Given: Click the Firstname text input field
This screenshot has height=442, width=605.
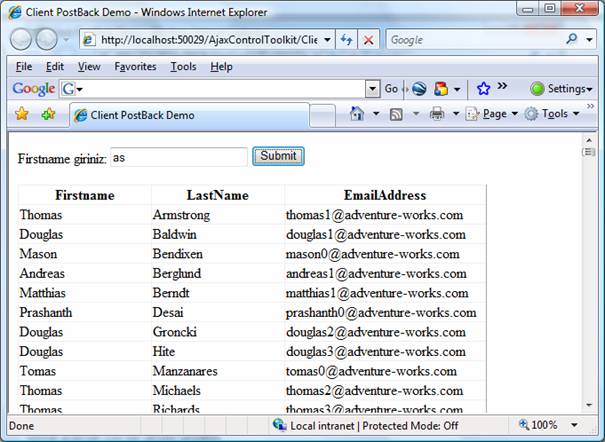Looking at the screenshot, I should [179, 157].
